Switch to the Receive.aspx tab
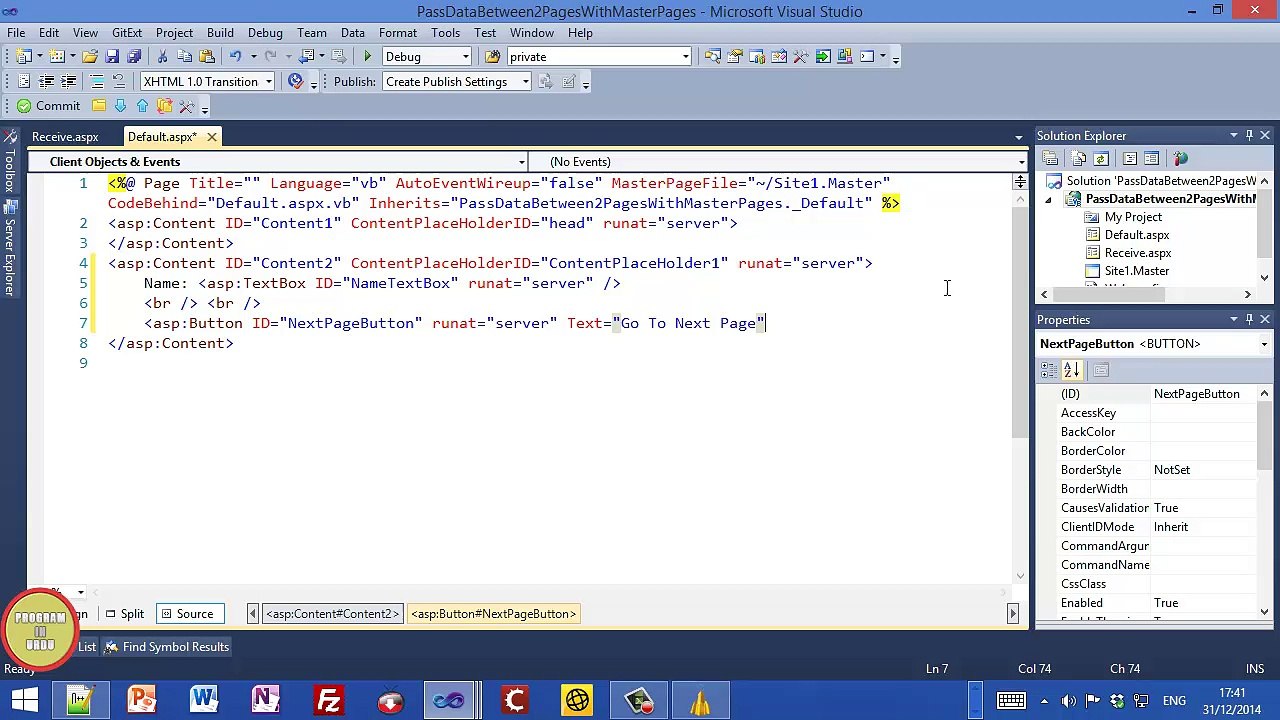1280x720 pixels. click(x=65, y=137)
